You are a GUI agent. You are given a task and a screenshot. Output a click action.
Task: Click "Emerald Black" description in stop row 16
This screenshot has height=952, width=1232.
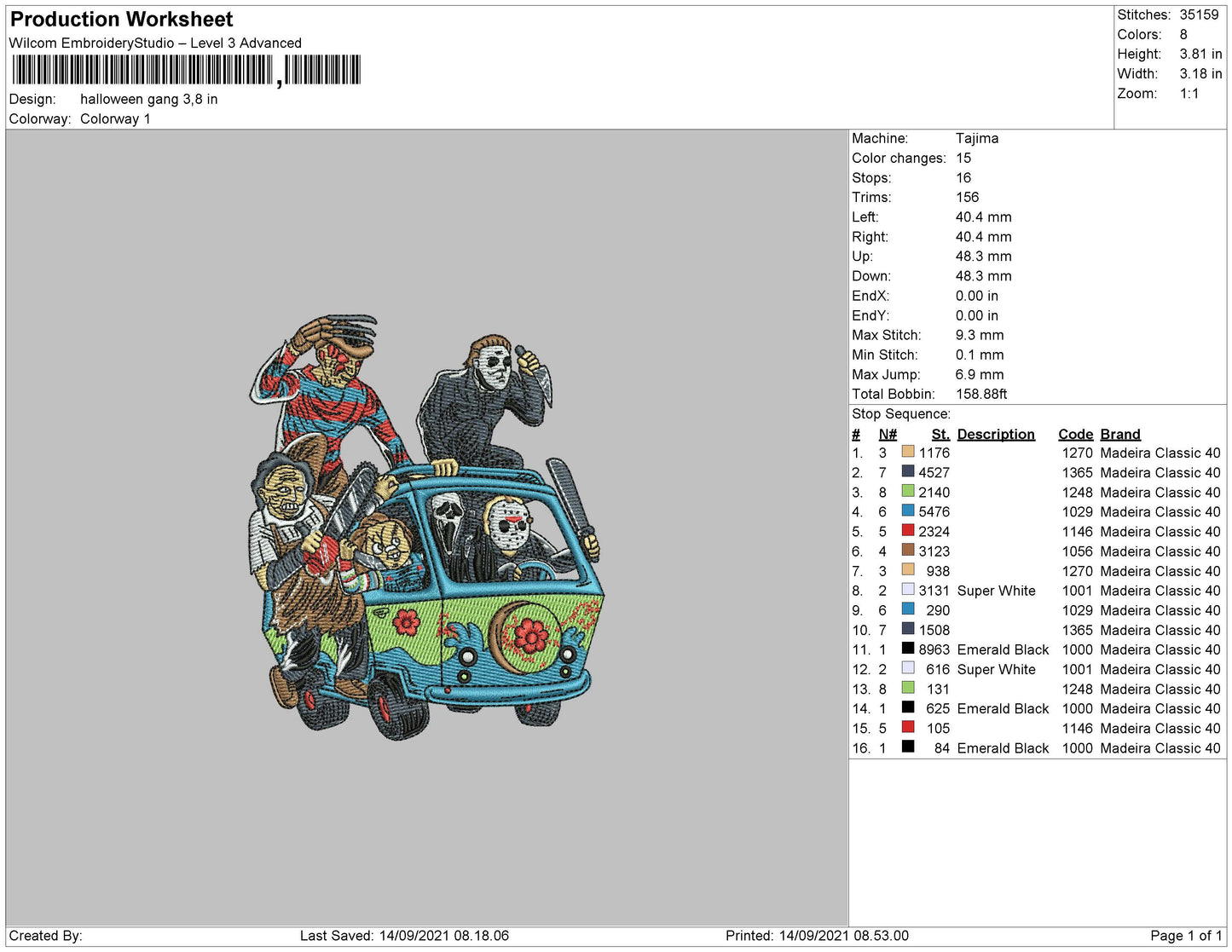tap(1003, 748)
